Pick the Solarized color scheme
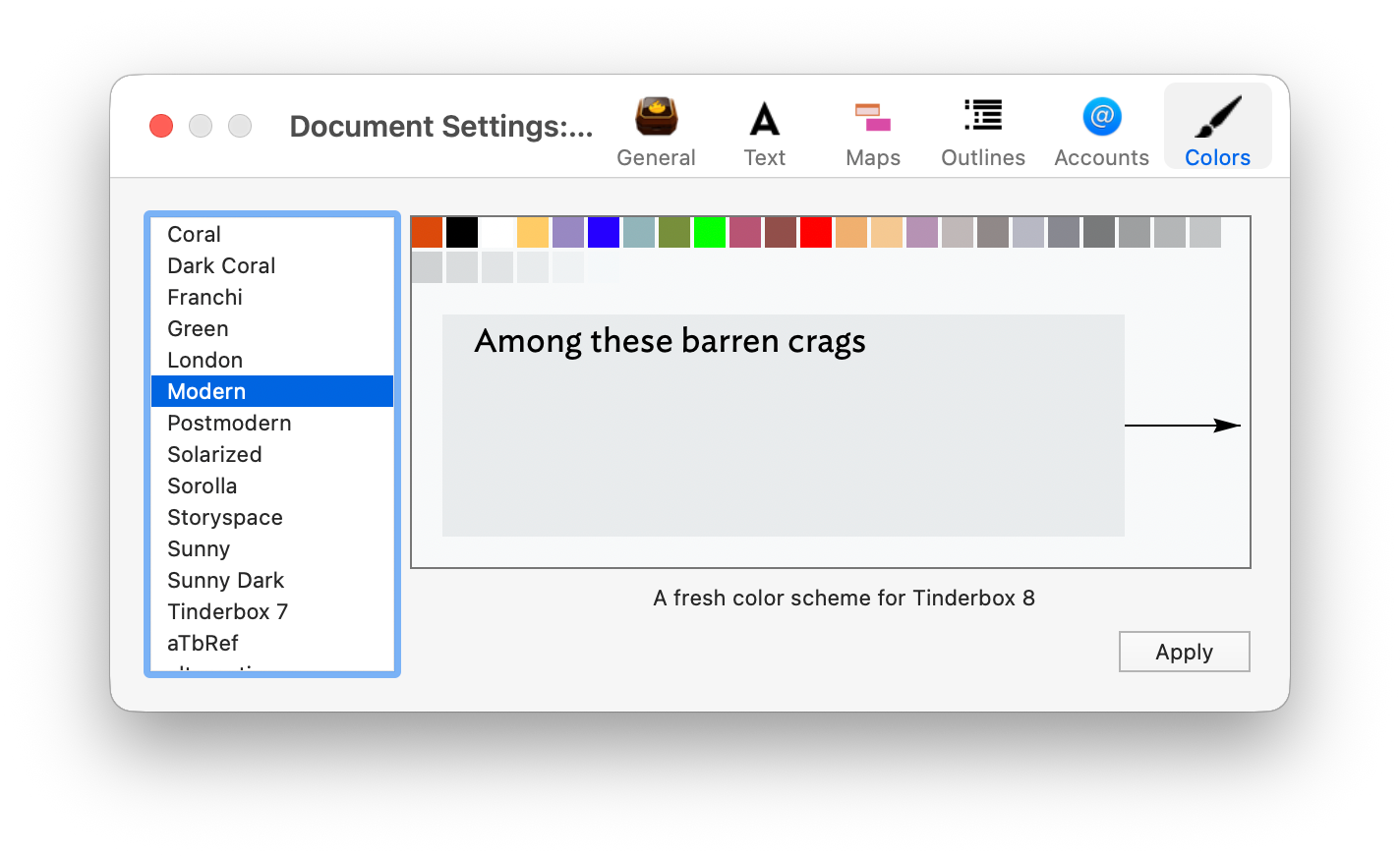This screenshot has width=1400, height=857. coord(214,454)
